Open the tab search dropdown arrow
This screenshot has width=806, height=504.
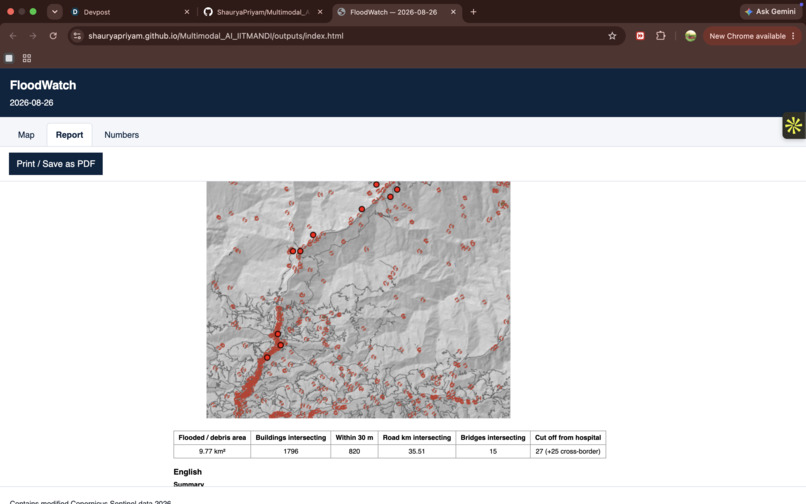(54, 12)
